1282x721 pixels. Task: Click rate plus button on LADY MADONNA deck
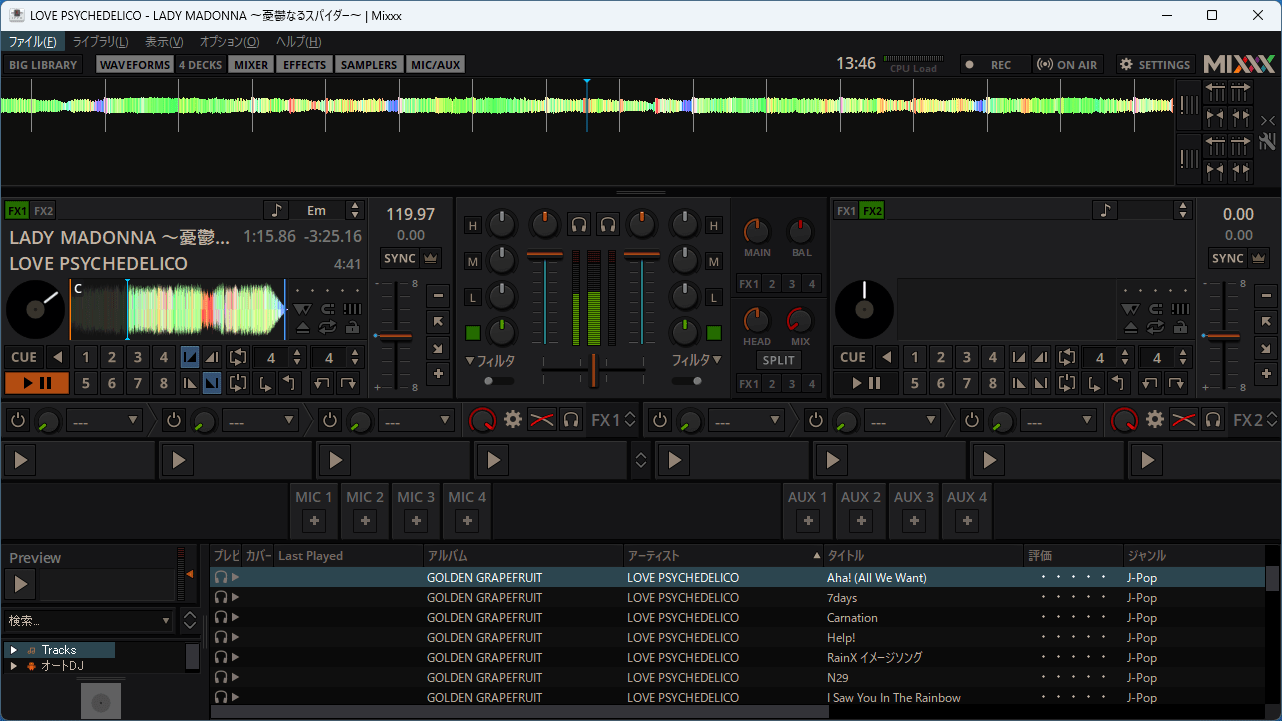click(x=438, y=374)
